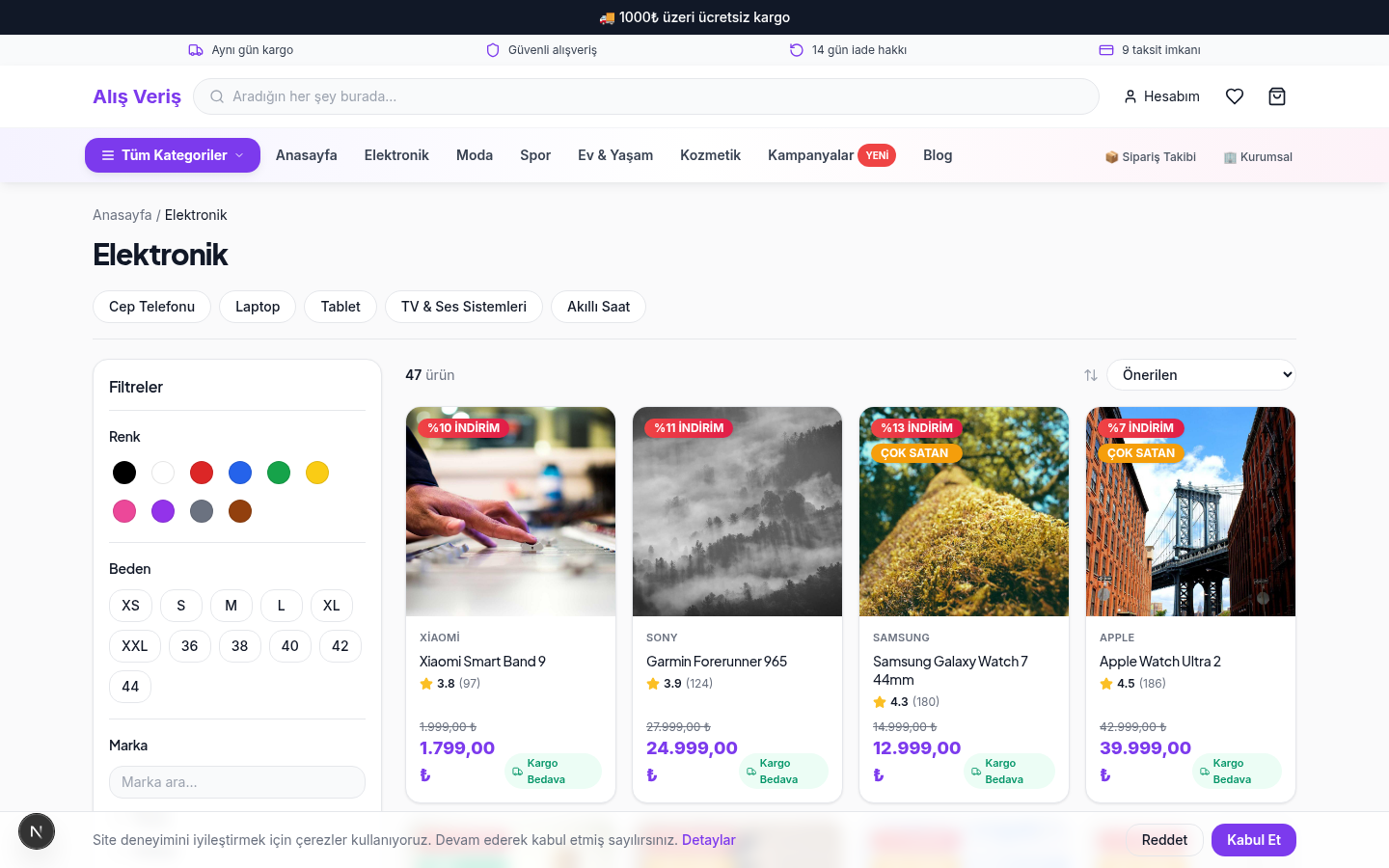Choose the yellow color swatch
1389x868 pixels.
(317, 473)
